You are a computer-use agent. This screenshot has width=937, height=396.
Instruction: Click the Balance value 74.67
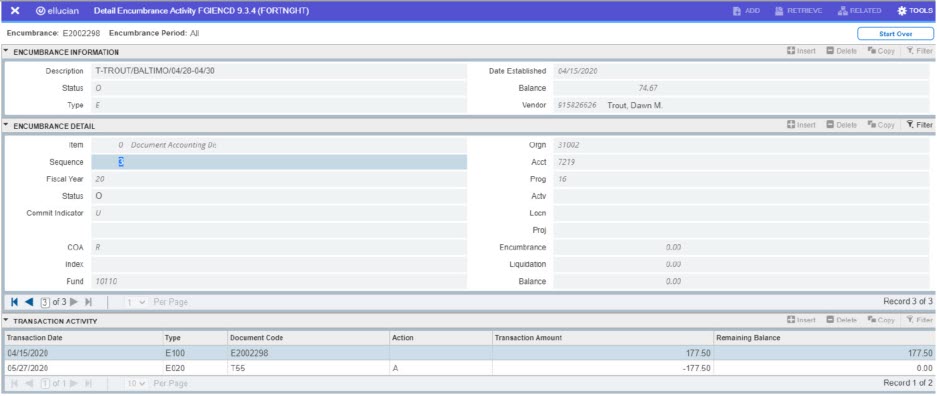(x=648, y=88)
